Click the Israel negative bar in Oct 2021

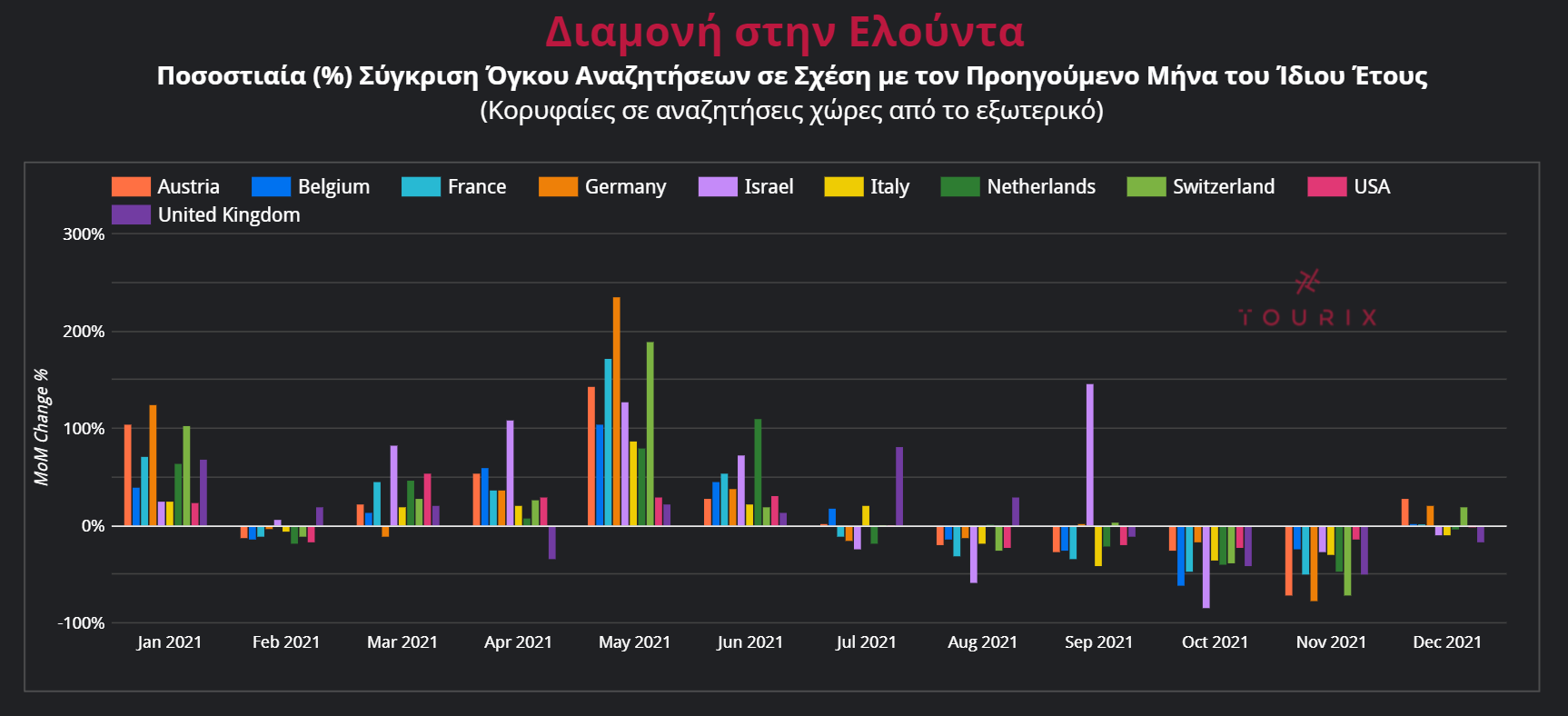[1206, 566]
